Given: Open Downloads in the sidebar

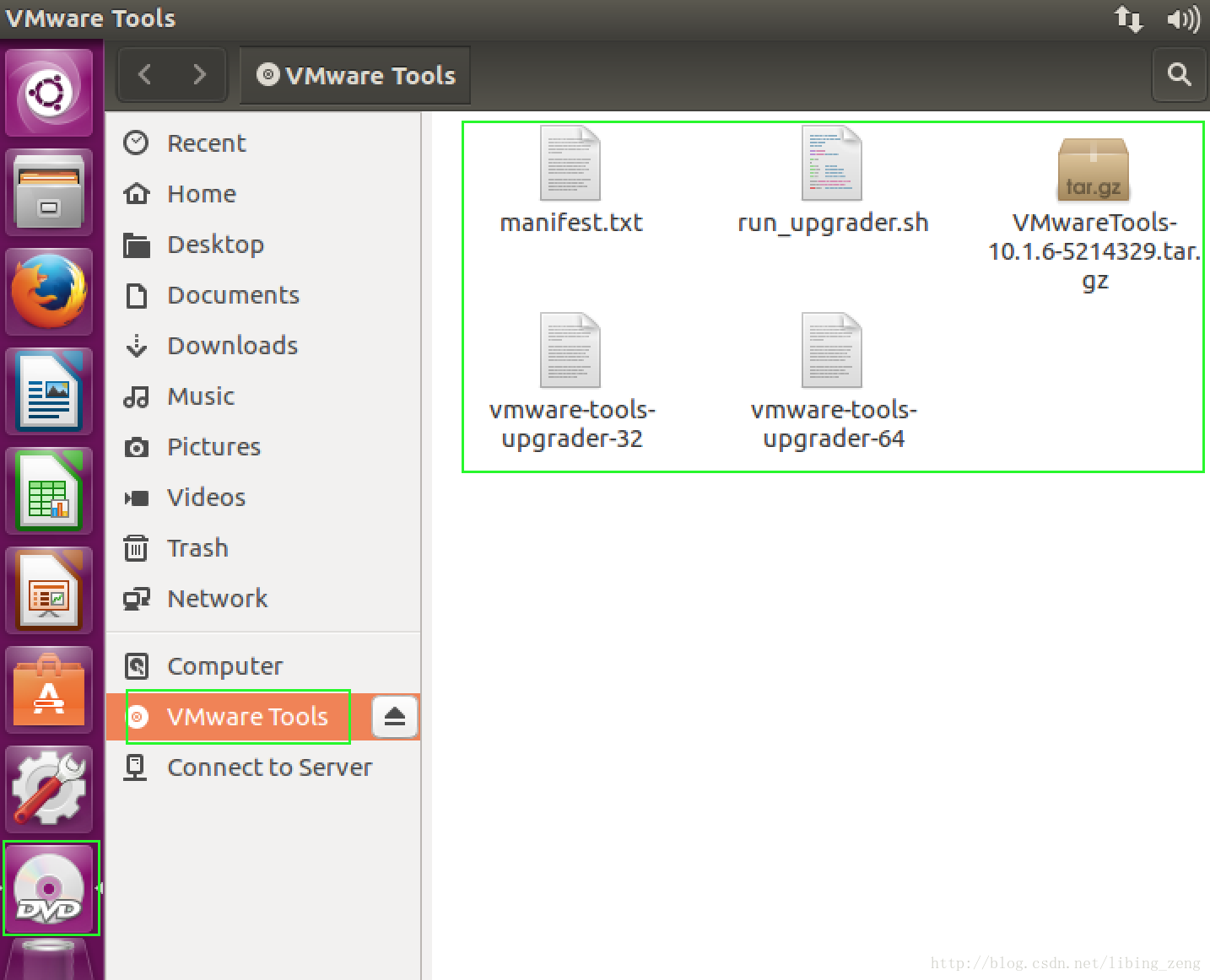Looking at the screenshot, I should (x=263, y=346).
